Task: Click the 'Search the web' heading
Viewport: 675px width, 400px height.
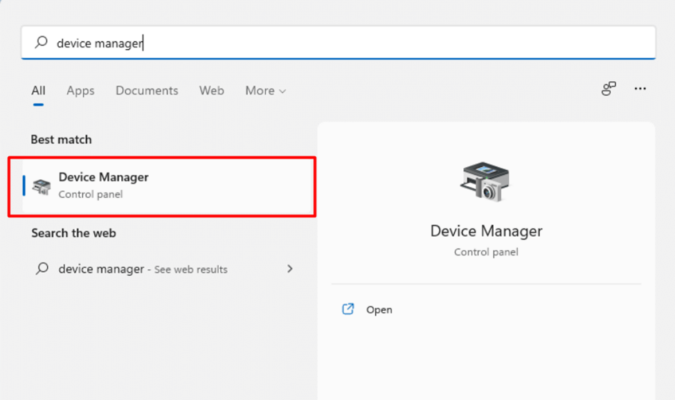Action: (x=74, y=233)
